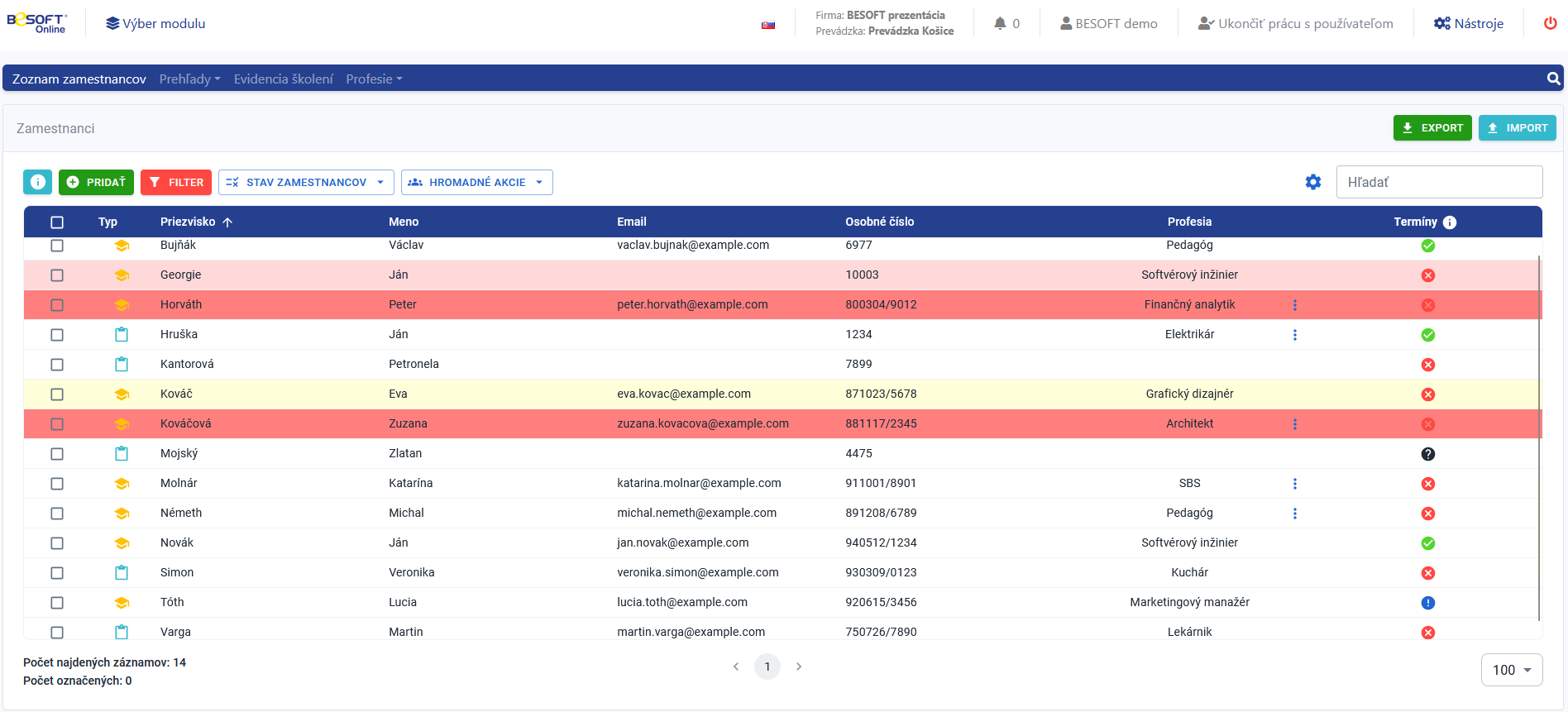Click the blue info icon button
This screenshot has width=1568, height=712.
click(x=37, y=182)
